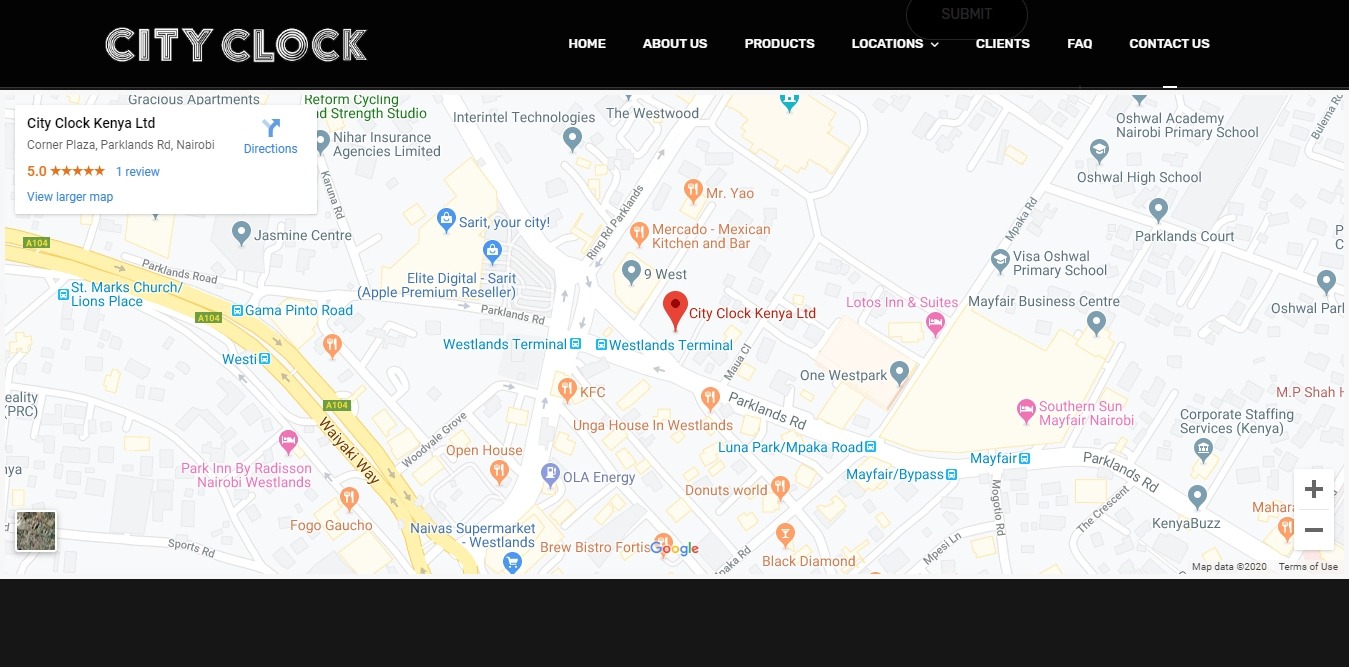
Task: Open the Products menu item
Action: (x=779, y=44)
